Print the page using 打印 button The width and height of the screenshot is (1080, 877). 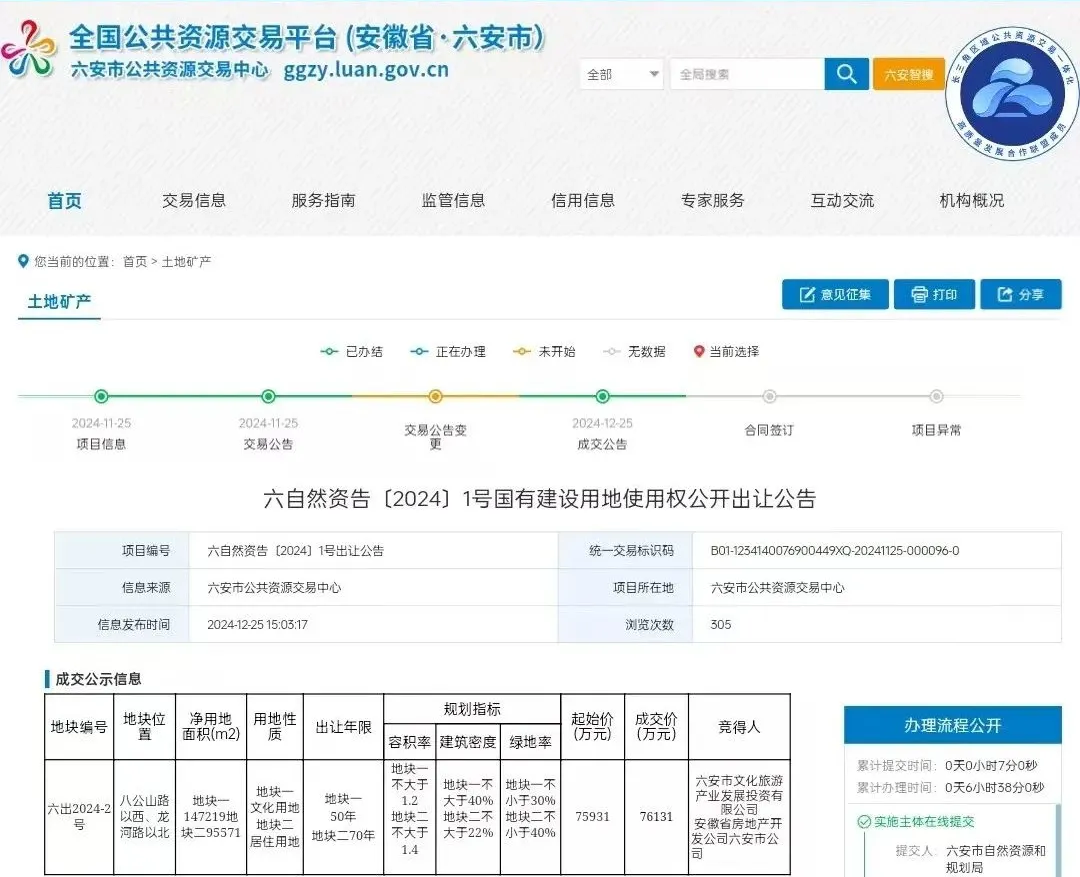(933, 295)
